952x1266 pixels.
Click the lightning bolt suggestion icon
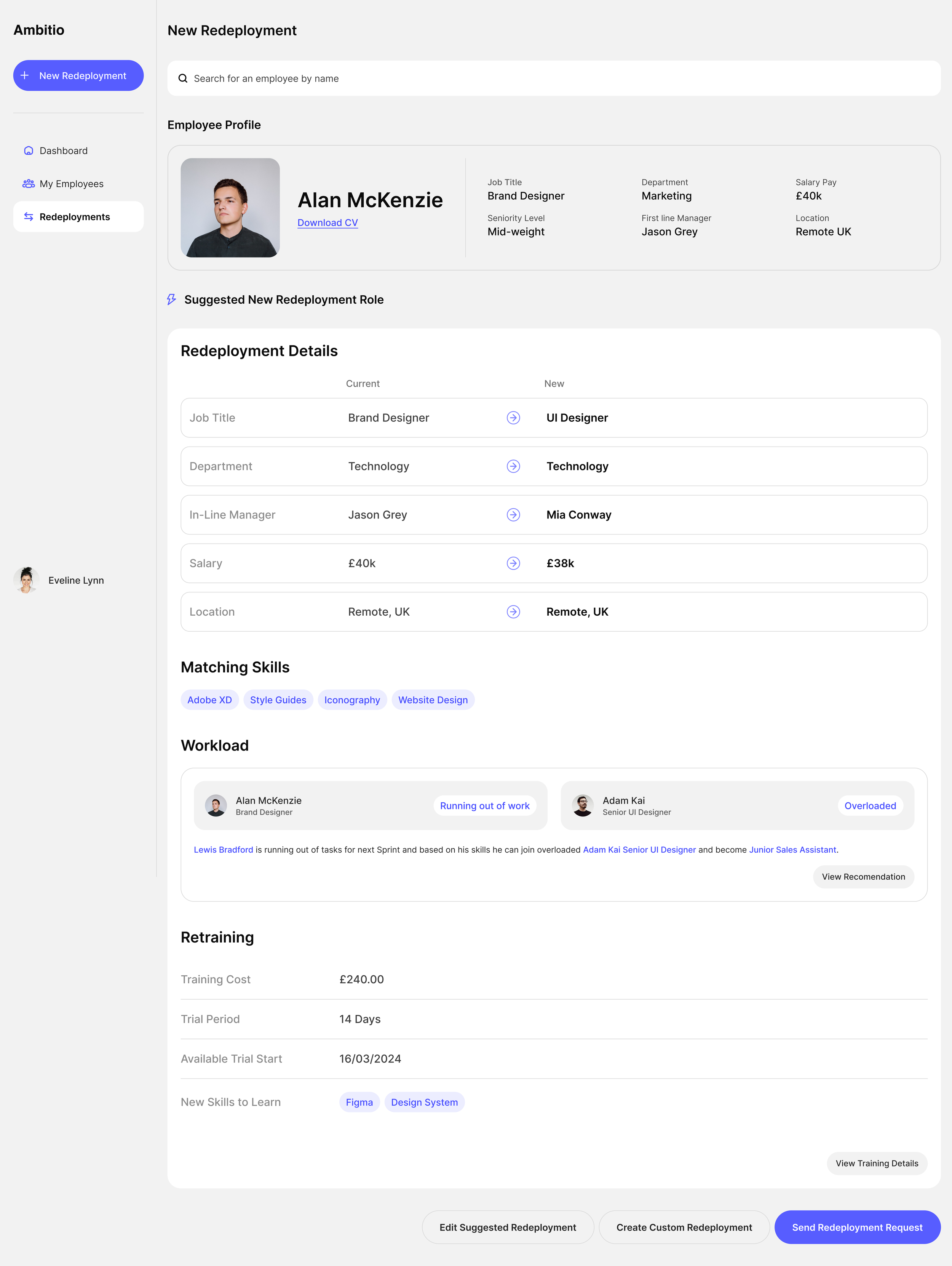pos(172,299)
